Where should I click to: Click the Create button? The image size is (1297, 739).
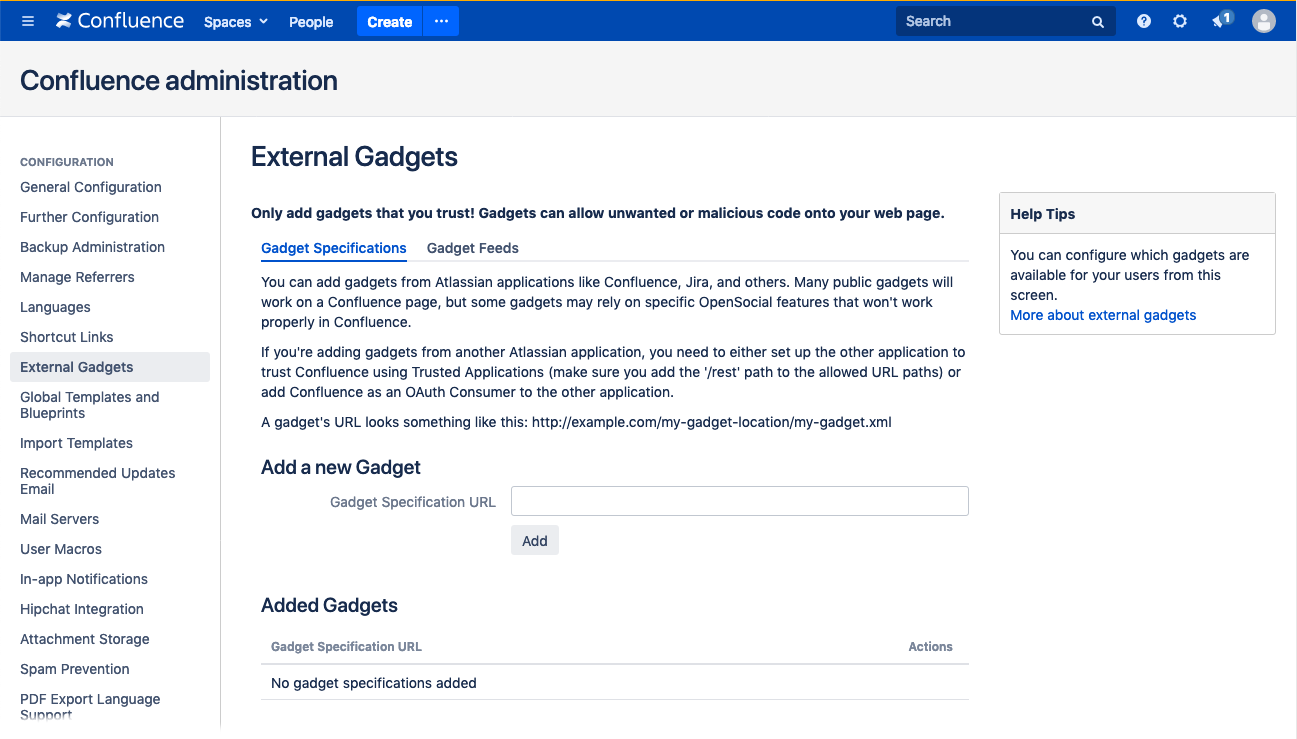click(389, 21)
